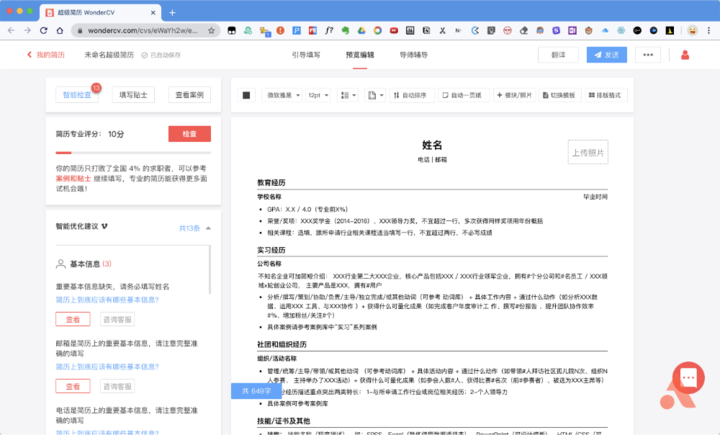Screen dimensions: 720x435
Task: Click the 切换模板 toolbar button
Action: (559, 95)
